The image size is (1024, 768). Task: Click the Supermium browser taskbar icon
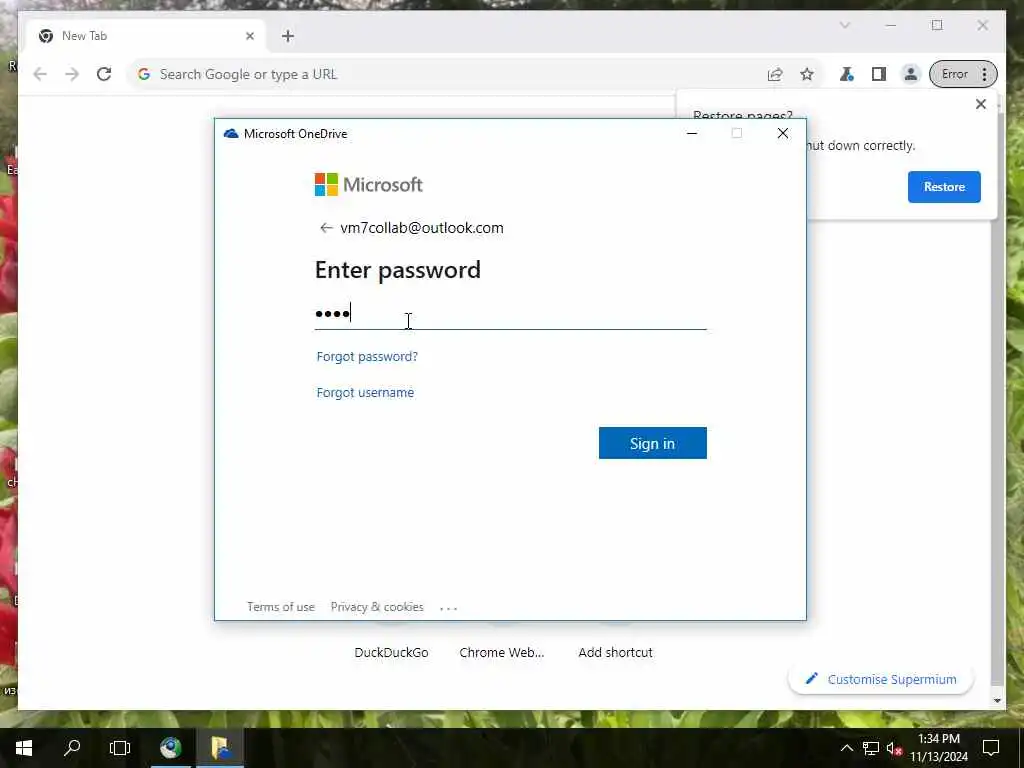click(171, 748)
